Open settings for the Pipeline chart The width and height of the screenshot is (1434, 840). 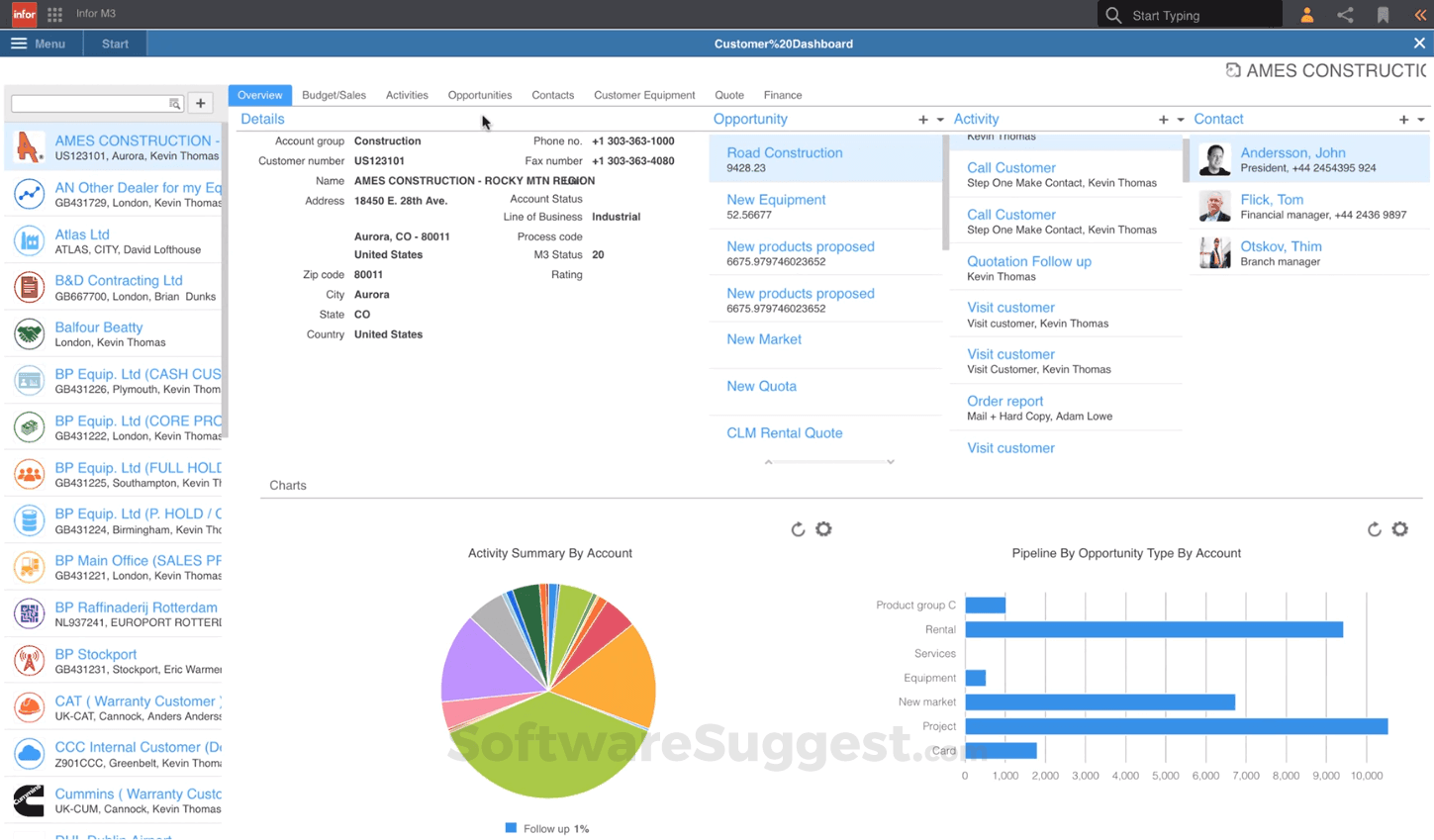click(x=1399, y=529)
